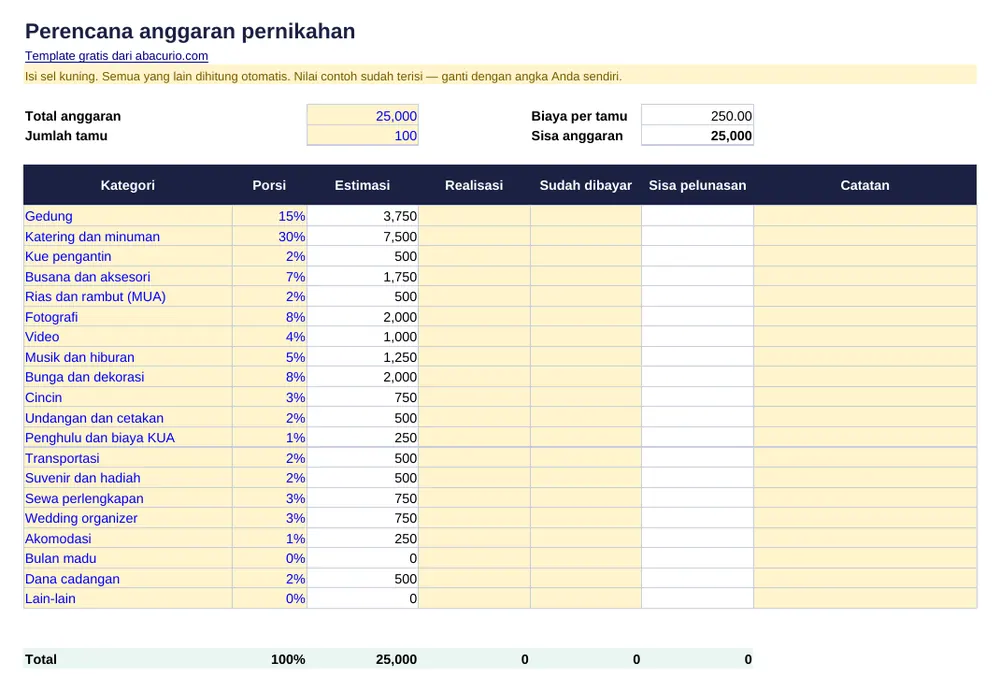Select the Bulan madu cell

coord(128,558)
